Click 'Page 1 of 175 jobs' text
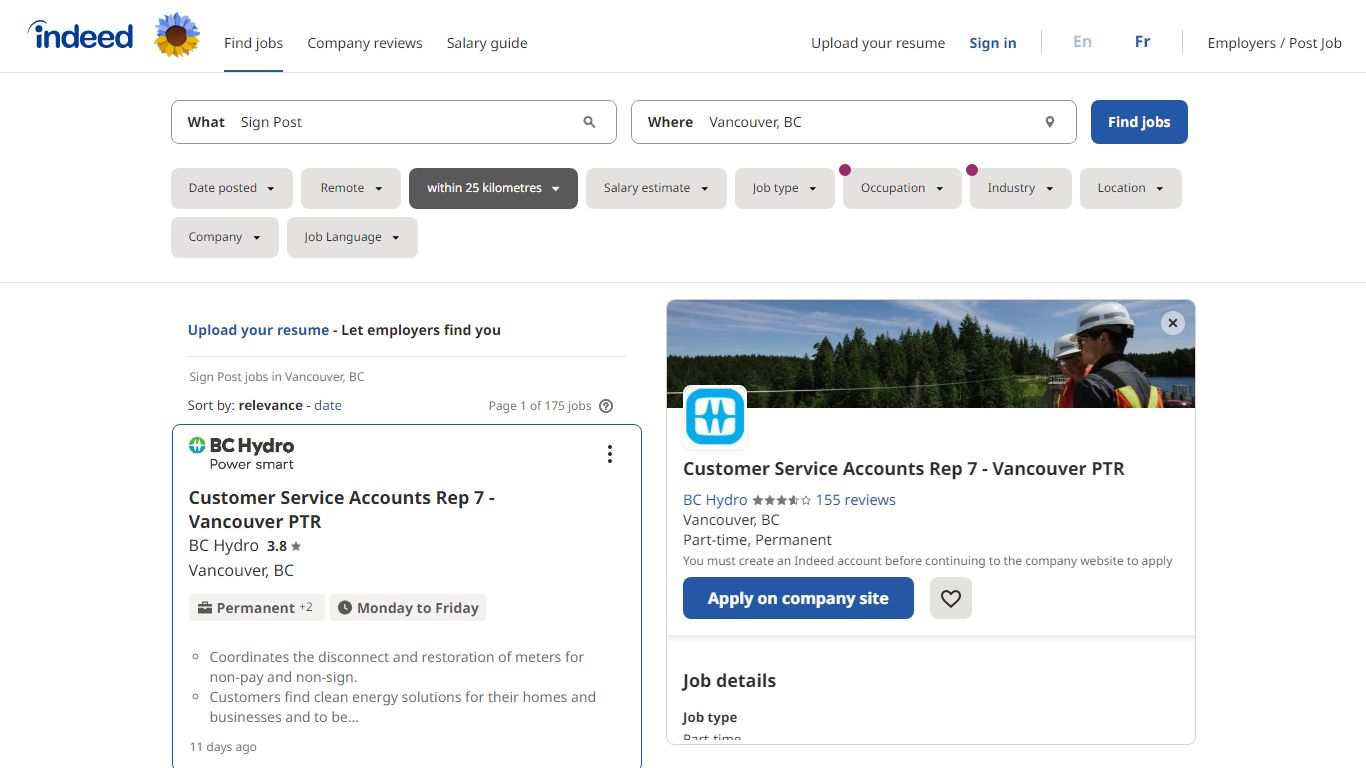1366x768 pixels. pos(540,406)
